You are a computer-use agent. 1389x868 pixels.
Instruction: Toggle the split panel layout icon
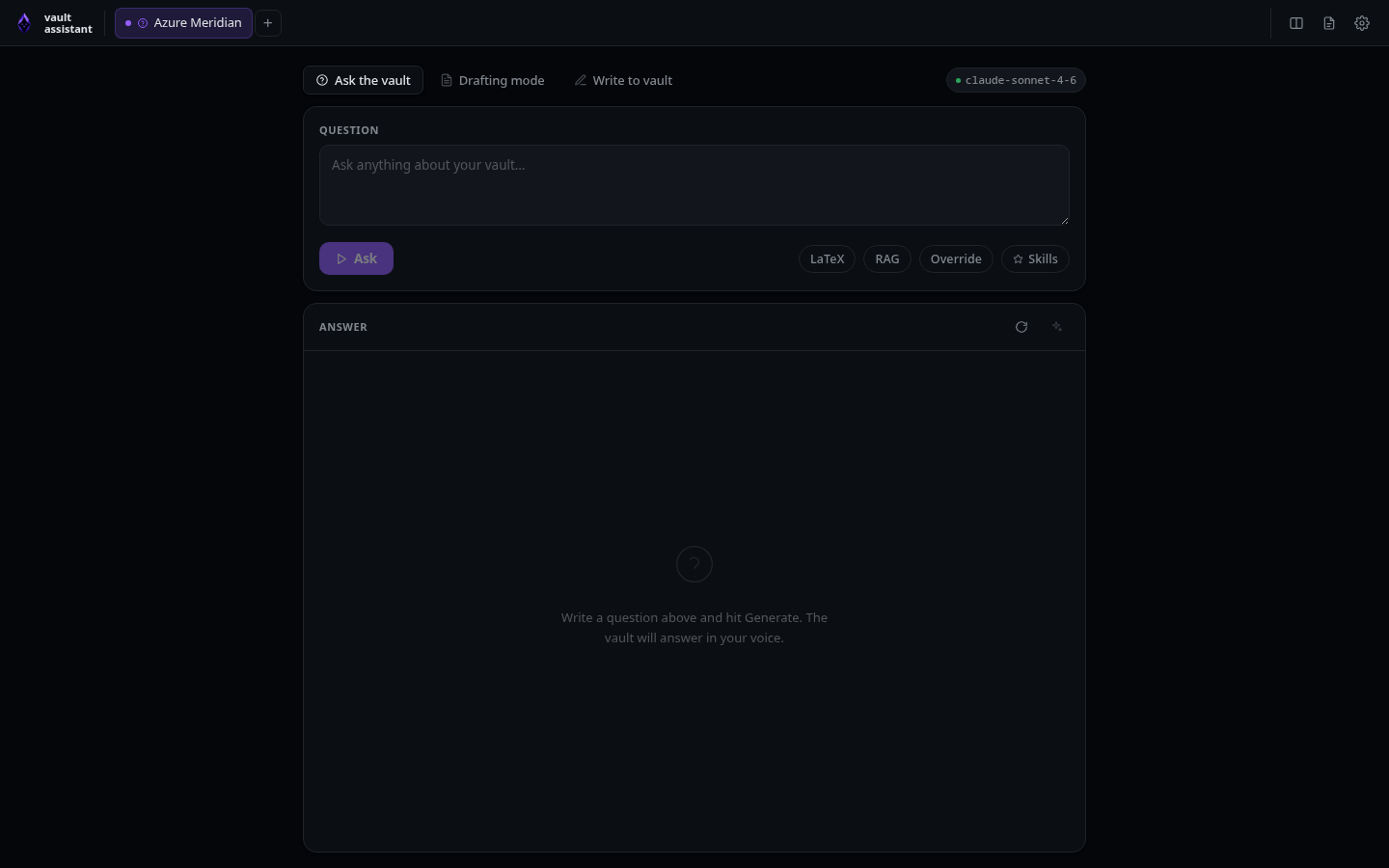coord(1296,23)
